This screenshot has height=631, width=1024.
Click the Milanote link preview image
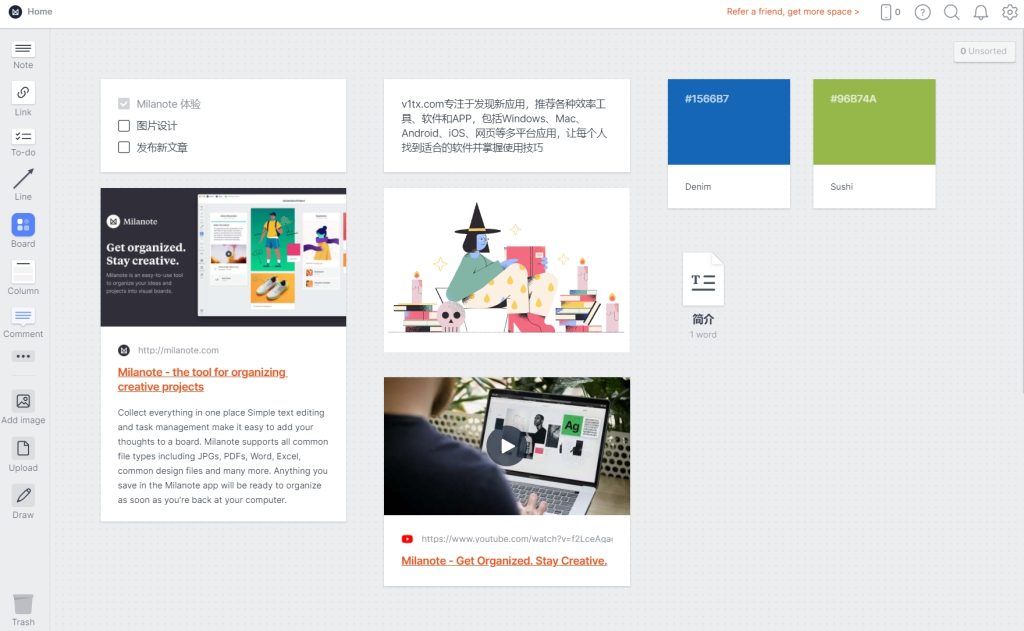pos(223,257)
